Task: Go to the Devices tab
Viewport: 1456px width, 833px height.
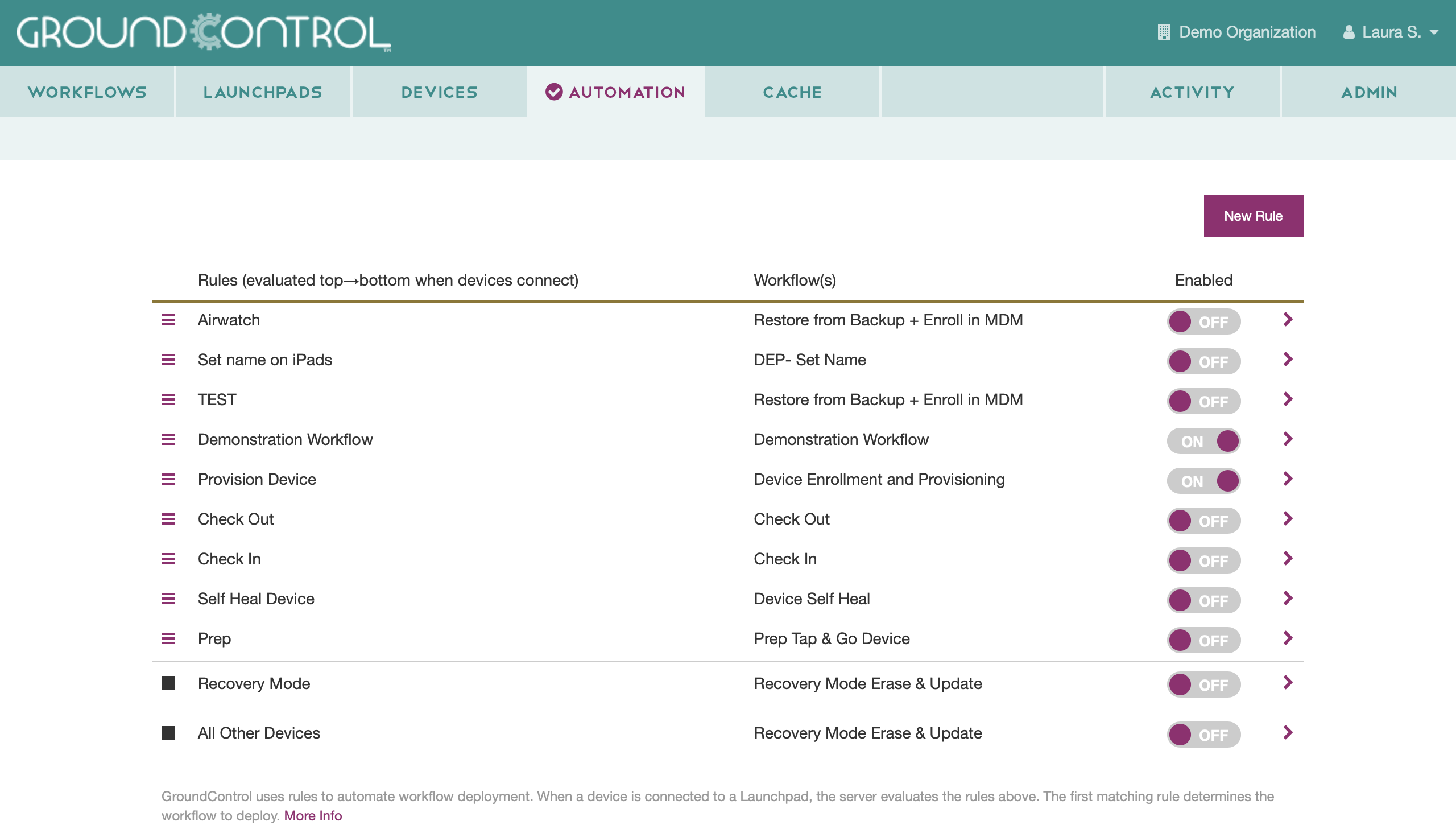Action: (x=439, y=92)
